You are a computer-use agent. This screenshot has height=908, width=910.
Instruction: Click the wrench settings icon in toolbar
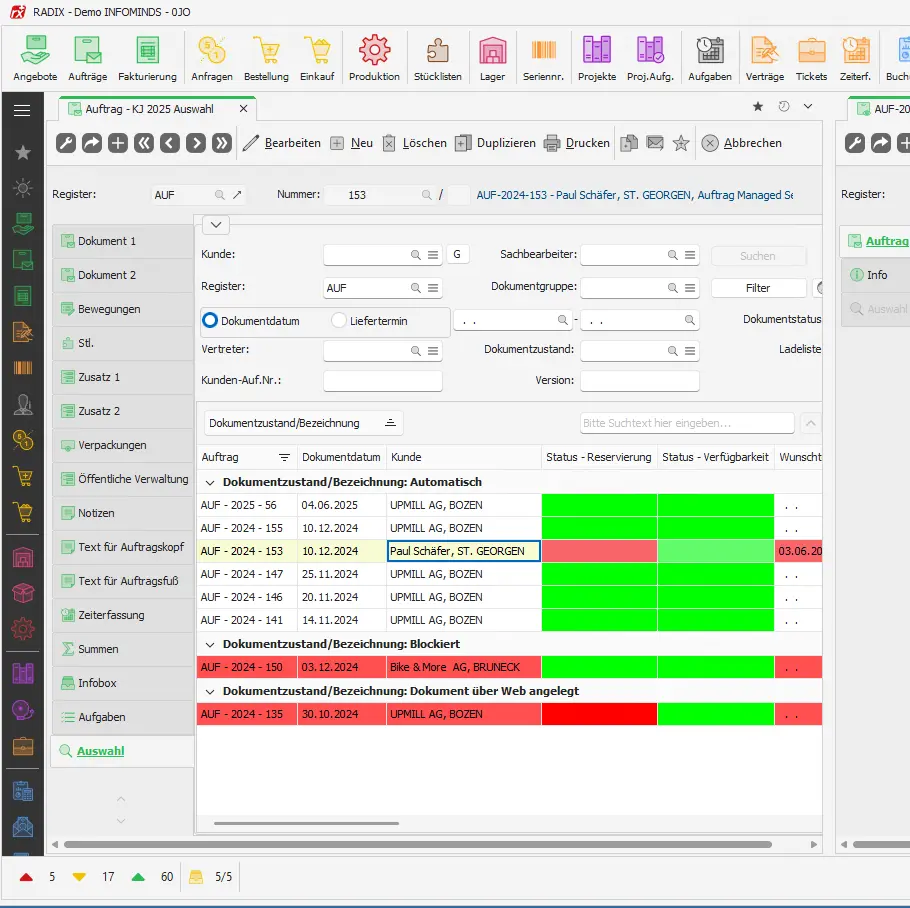(66, 143)
